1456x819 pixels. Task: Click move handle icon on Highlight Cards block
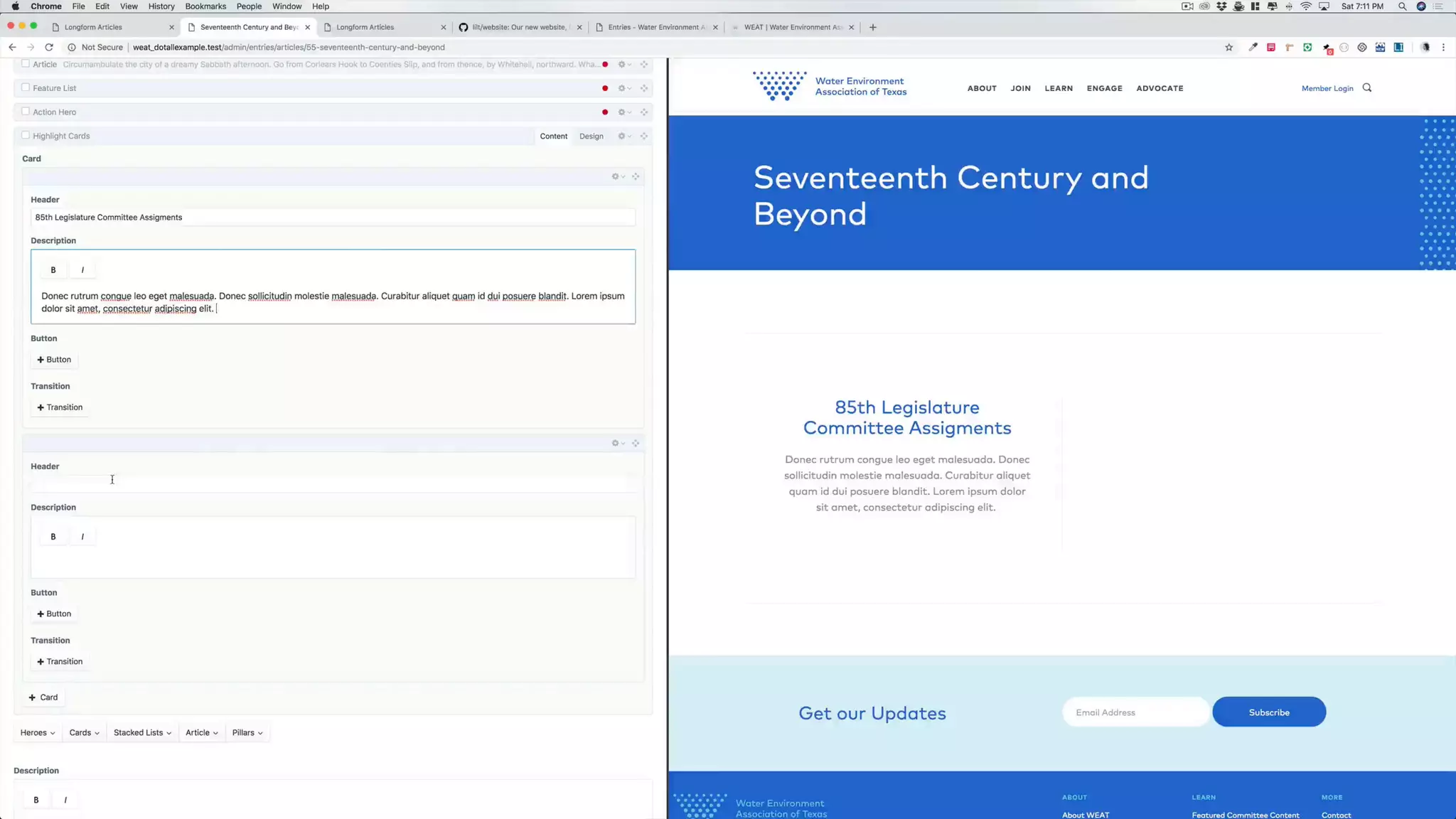644,136
